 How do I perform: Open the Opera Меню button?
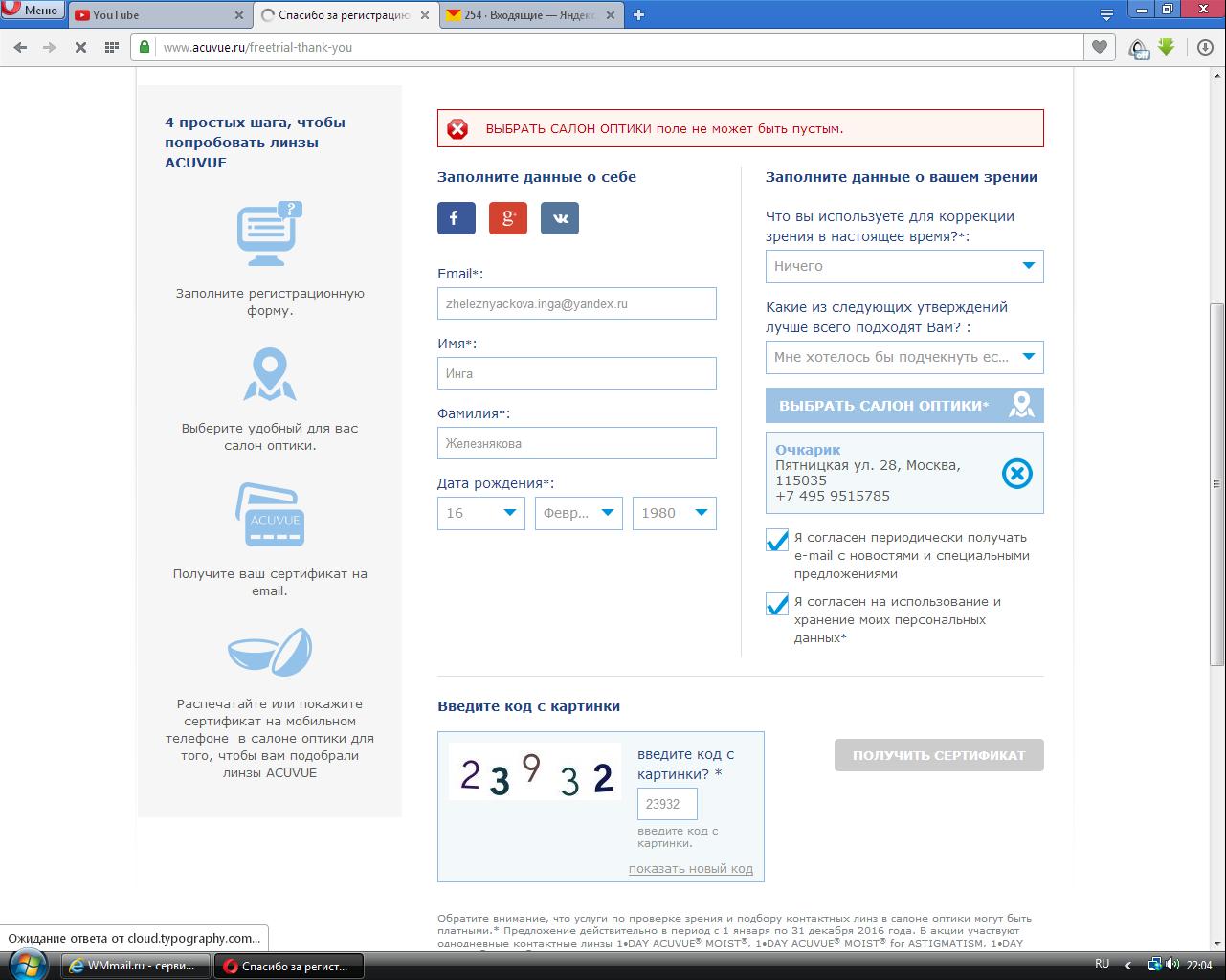pos(32,11)
